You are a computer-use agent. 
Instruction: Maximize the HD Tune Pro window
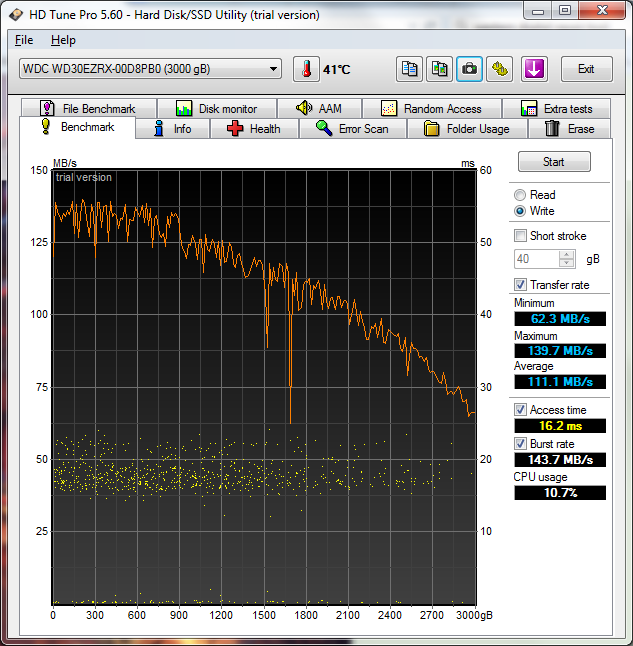coord(565,10)
